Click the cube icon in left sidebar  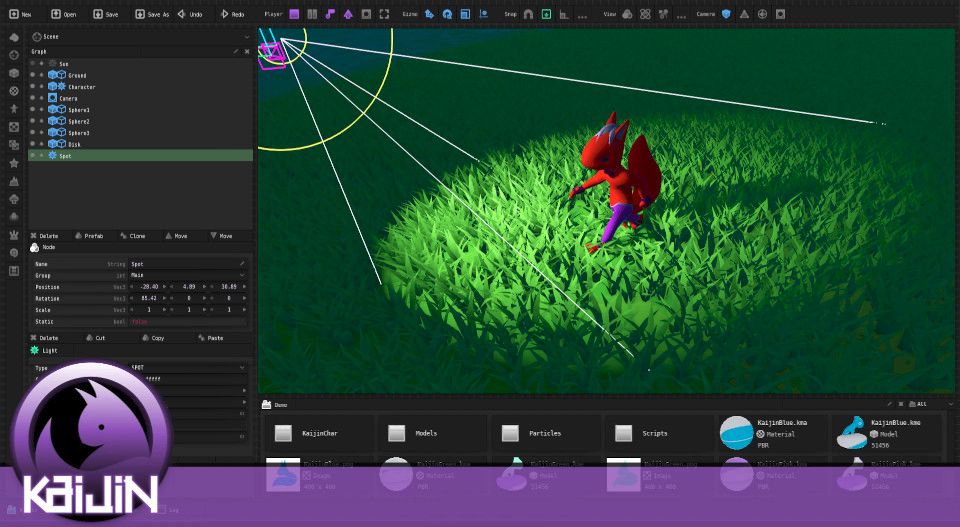tap(14, 73)
